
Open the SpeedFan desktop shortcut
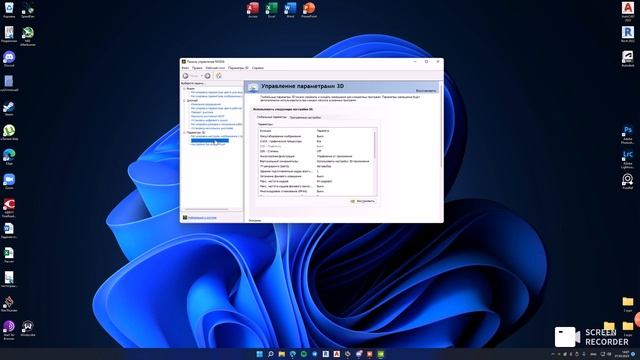pos(28,10)
